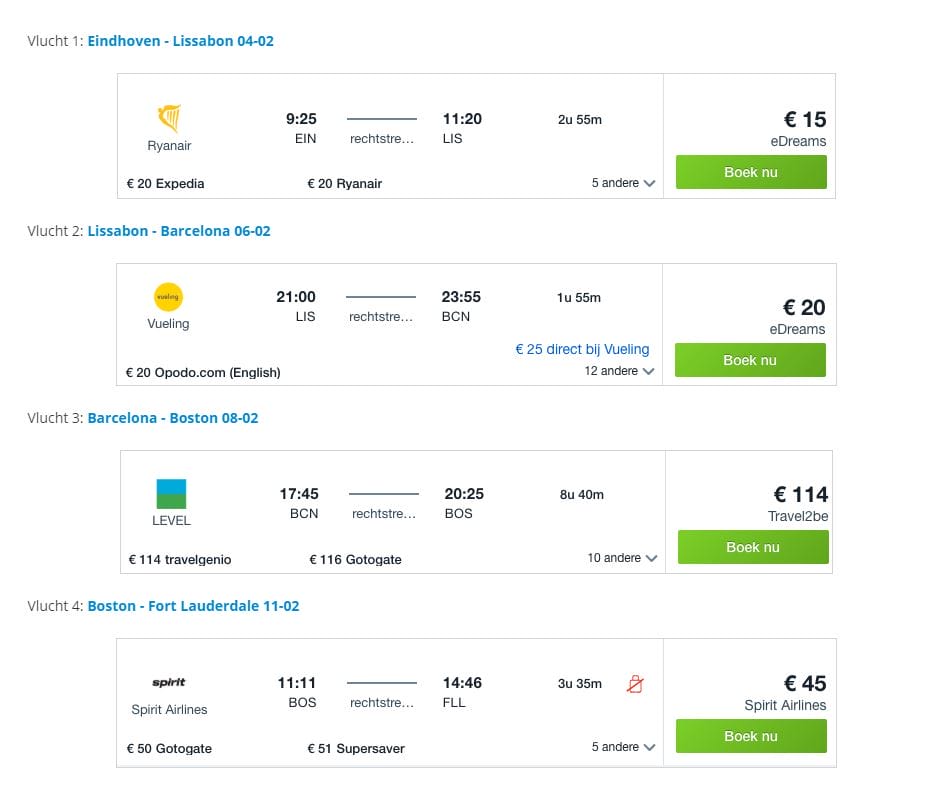951x792 pixels.
Task: Open the Eindhoven - Lissabon 04-02 link
Action: (x=181, y=41)
